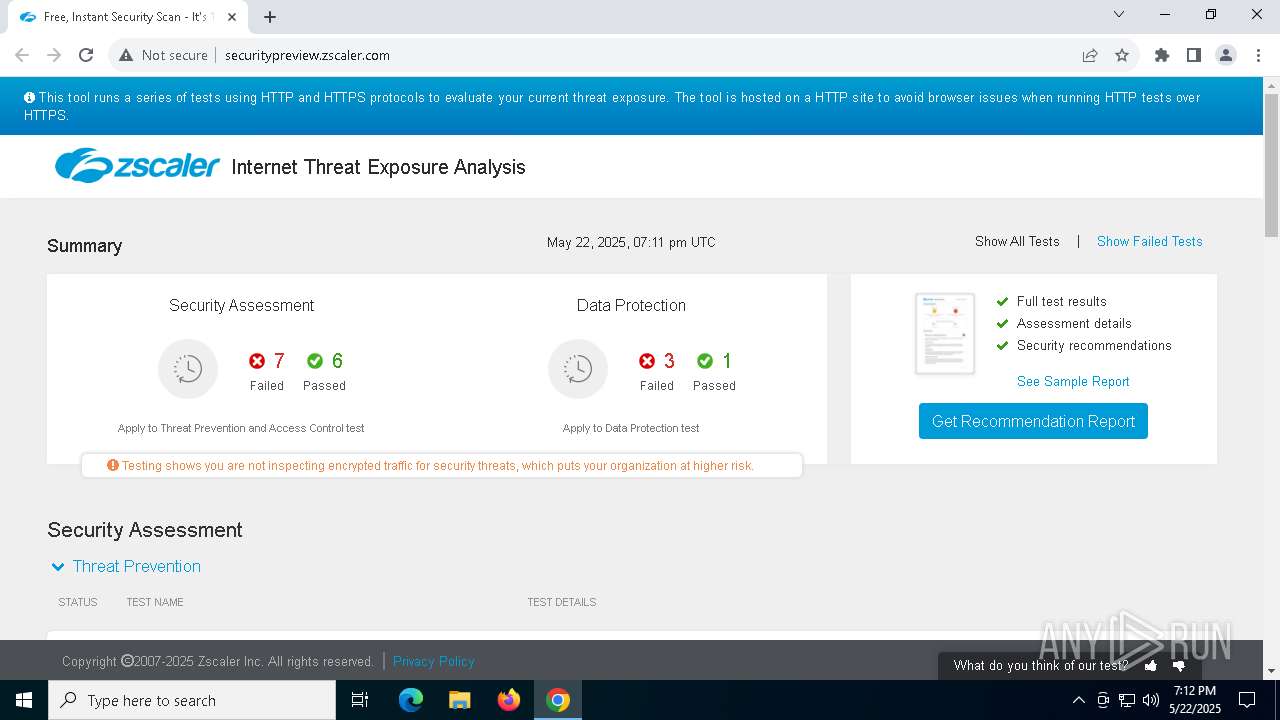Click the thumbs down feedback icon
The height and width of the screenshot is (720, 1280).
click(x=1179, y=666)
